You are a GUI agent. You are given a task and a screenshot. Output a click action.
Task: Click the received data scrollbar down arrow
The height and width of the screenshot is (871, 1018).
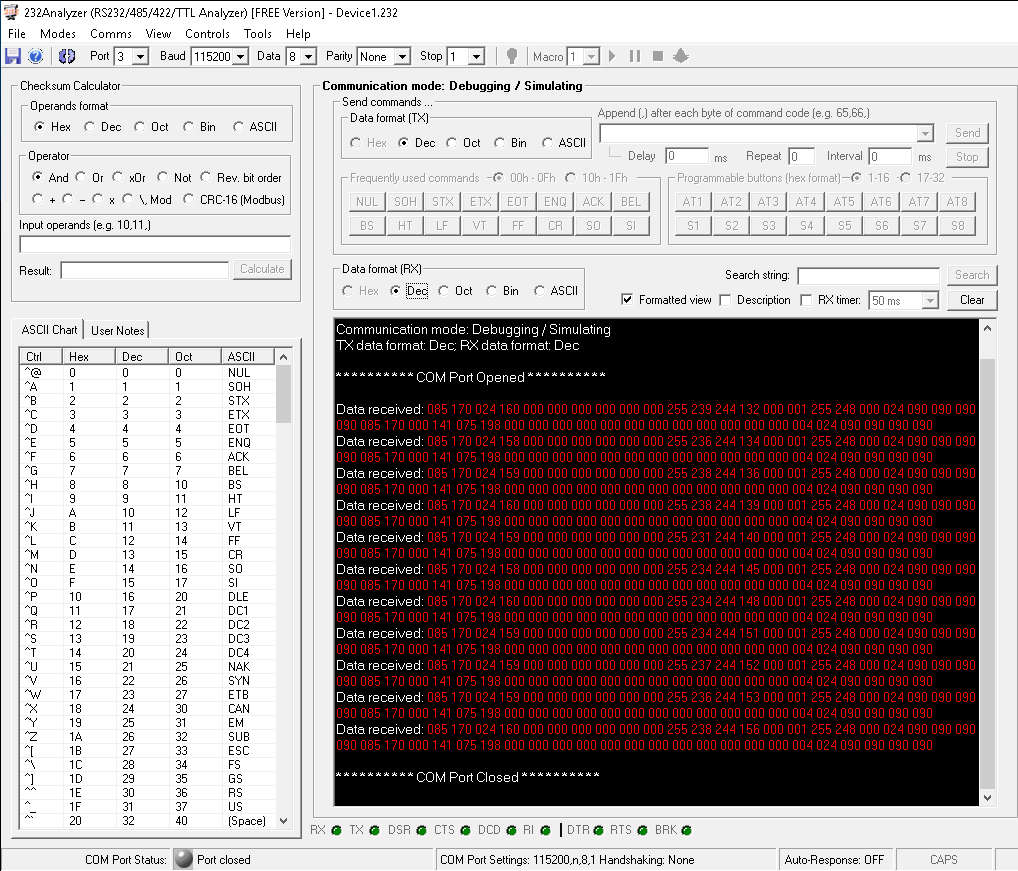(x=987, y=798)
